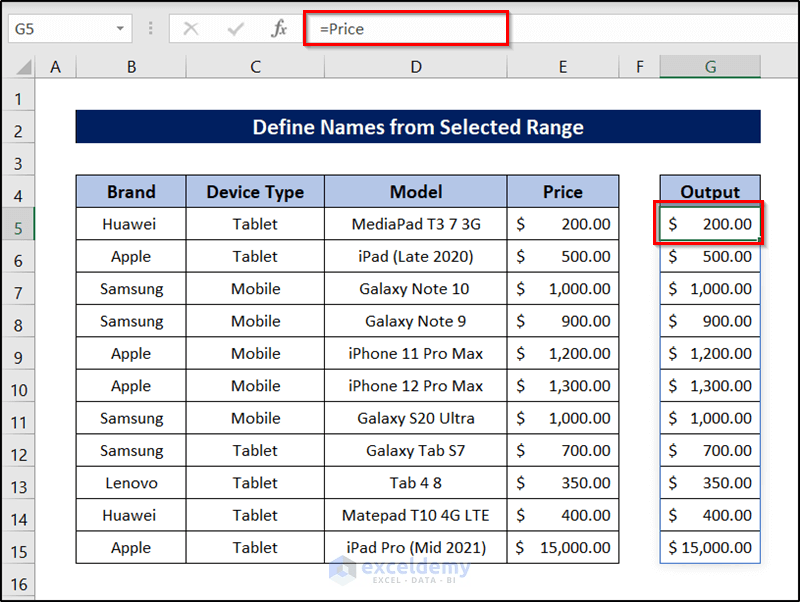
Task: Click inside the formula bar showing =Price
Action: (400, 29)
